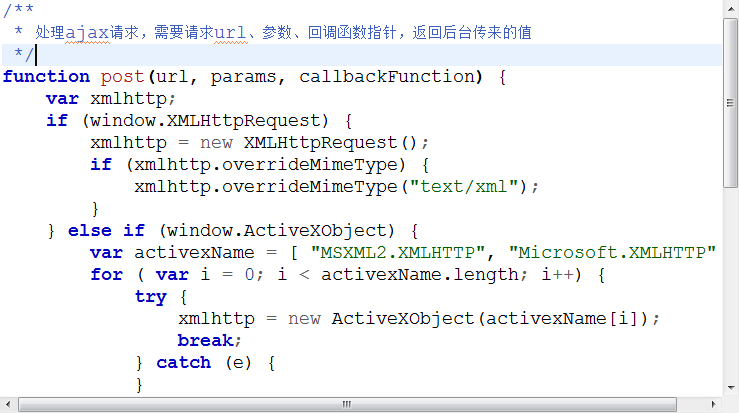This screenshot has height=413, width=739.
Task: Click the vertical scrollbar up arrow
Action: coord(730,8)
